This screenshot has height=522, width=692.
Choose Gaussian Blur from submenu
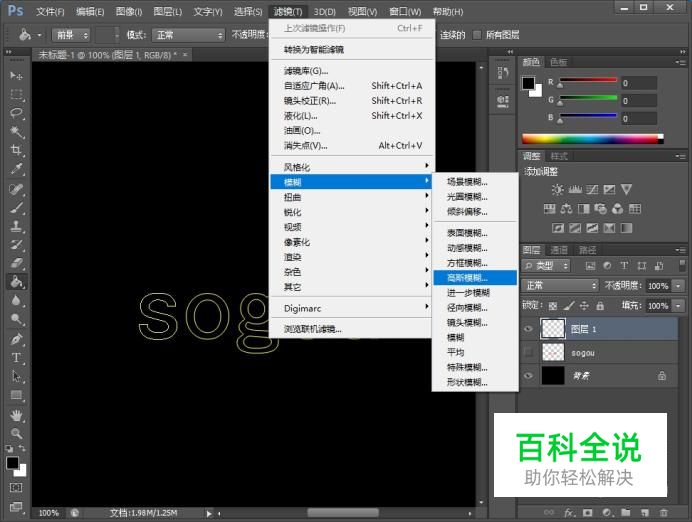tap(475, 278)
